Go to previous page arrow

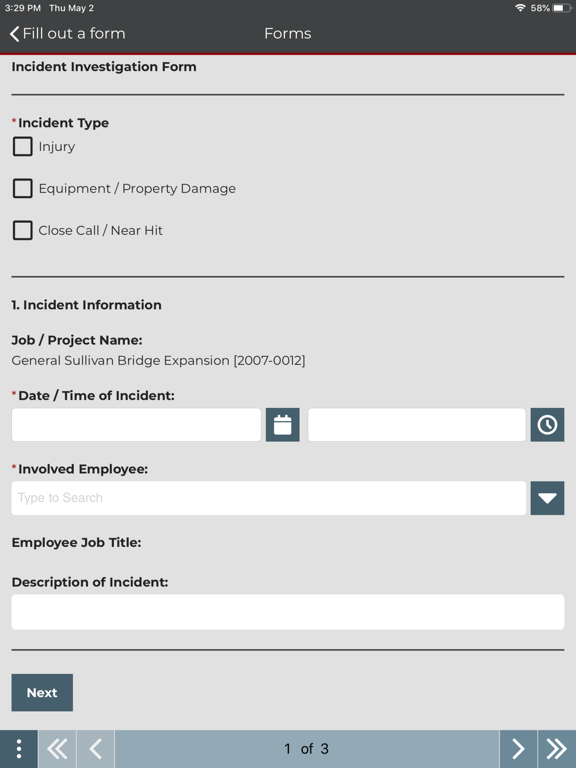coord(96,749)
